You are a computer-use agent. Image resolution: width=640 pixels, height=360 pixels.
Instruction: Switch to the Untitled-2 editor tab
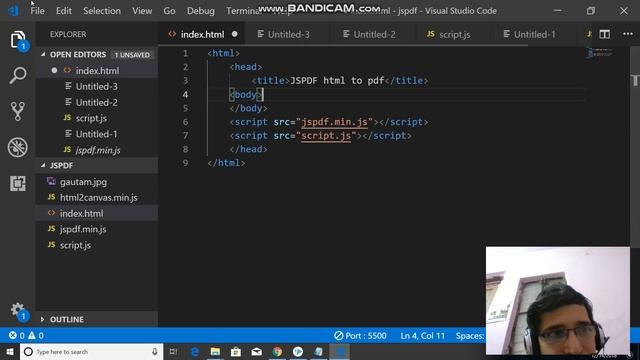[372, 34]
